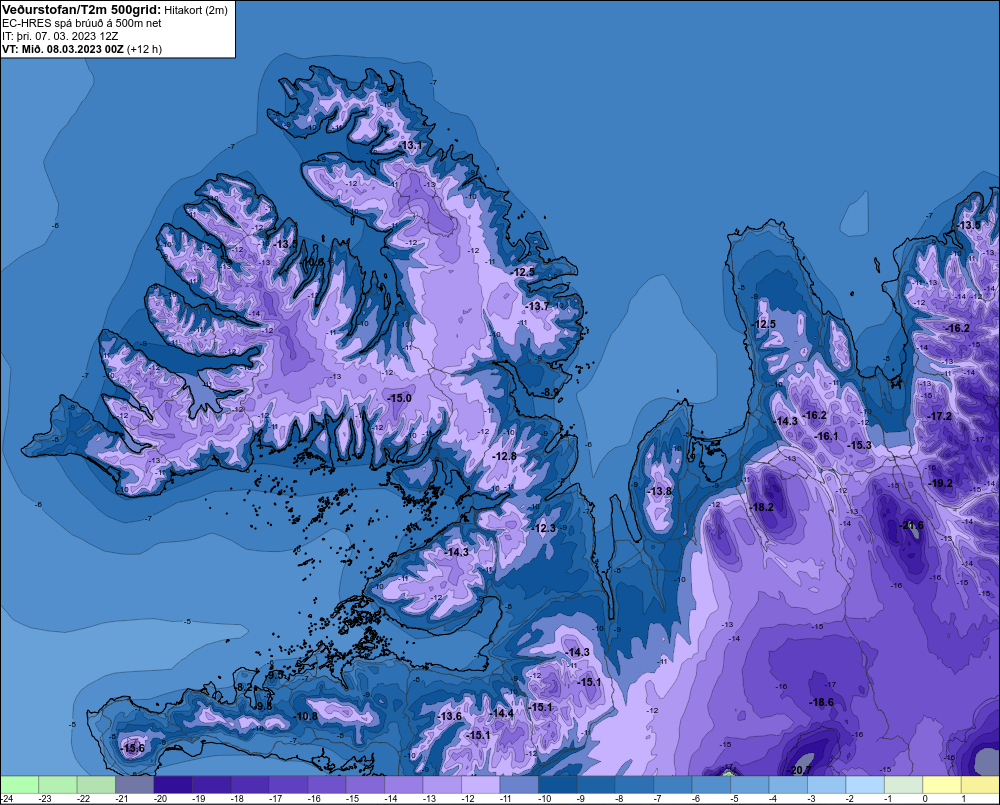Click the -16.1 temperature value on the map
This screenshot has width=1000, height=805.
click(x=827, y=436)
